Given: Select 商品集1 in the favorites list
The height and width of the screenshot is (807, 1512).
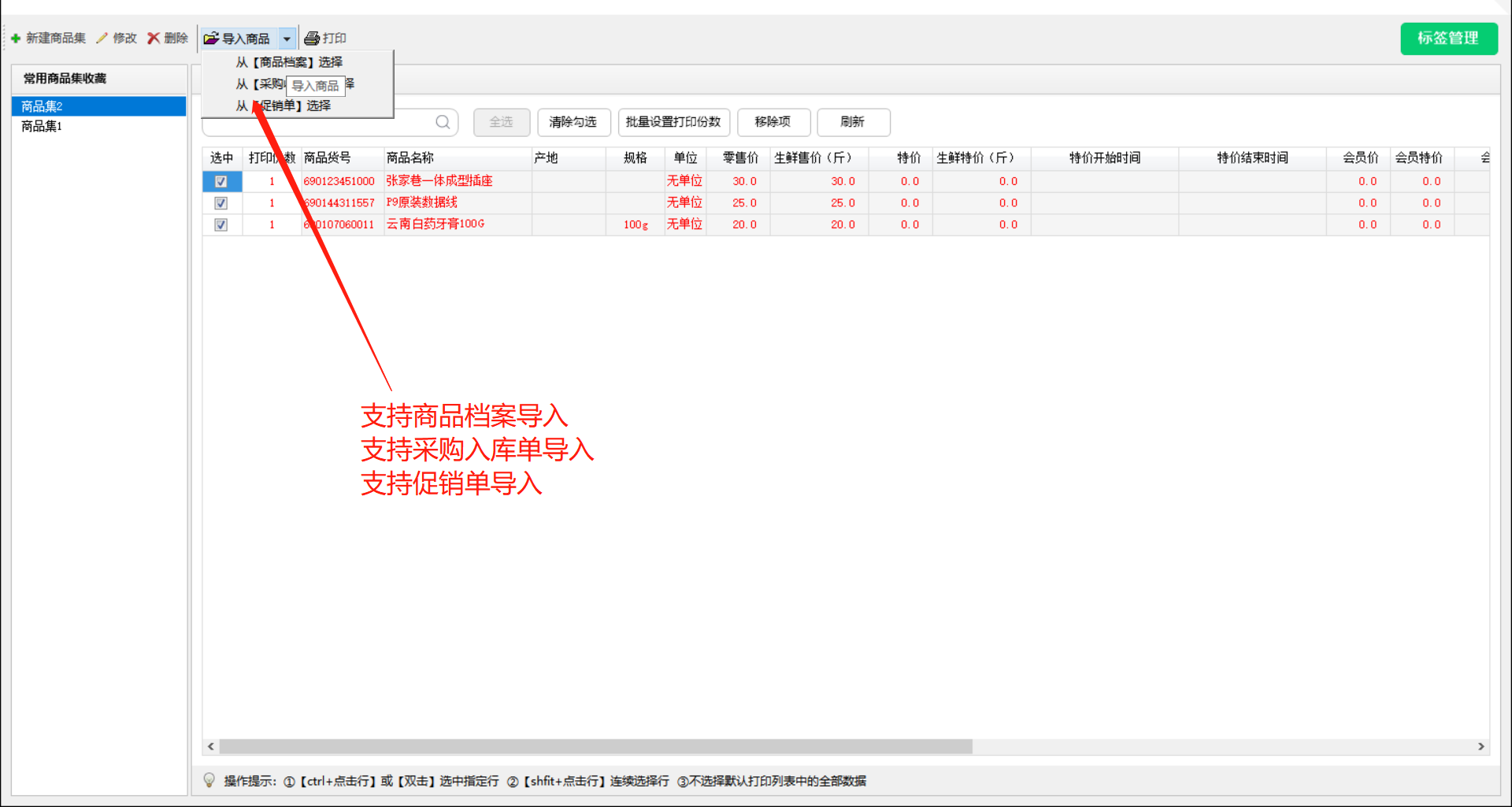Looking at the screenshot, I should [41, 126].
